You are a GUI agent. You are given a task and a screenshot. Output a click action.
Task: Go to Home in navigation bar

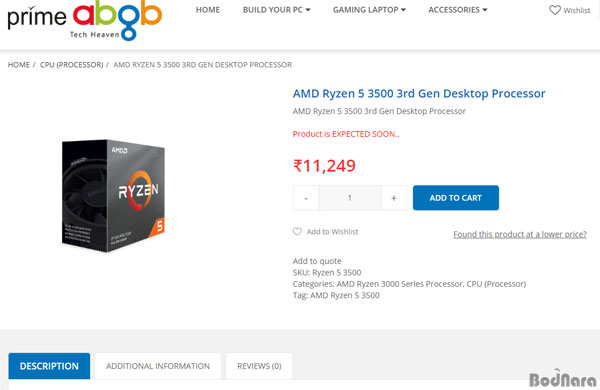(x=208, y=10)
